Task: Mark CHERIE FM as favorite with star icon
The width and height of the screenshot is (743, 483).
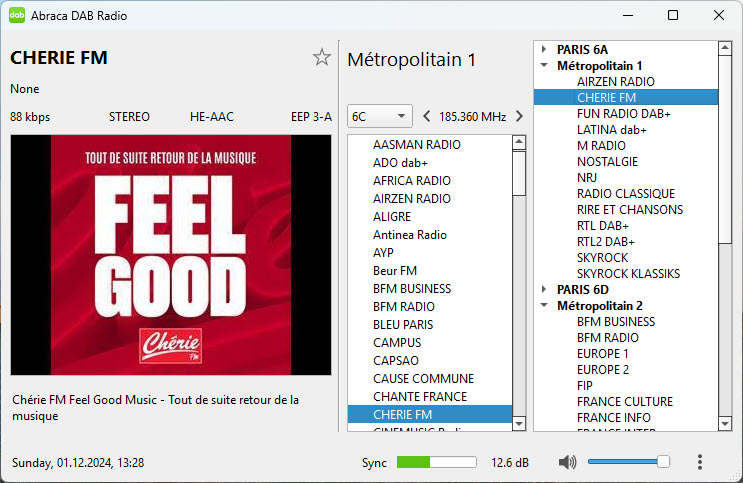Action: pyautogui.click(x=322, y=57)
